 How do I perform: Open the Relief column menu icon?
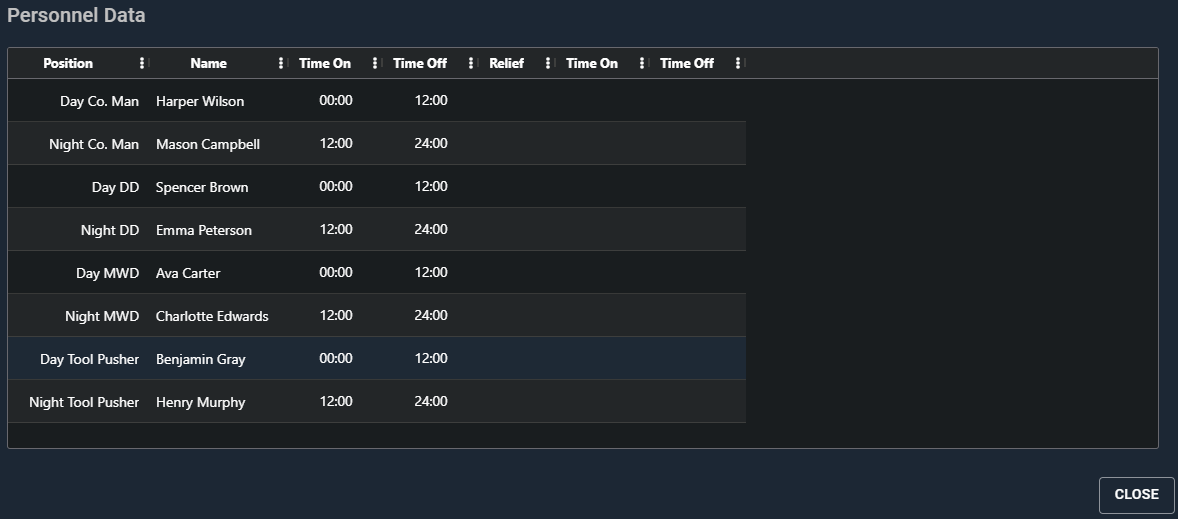pyautogui.click(x=548, y=63)
